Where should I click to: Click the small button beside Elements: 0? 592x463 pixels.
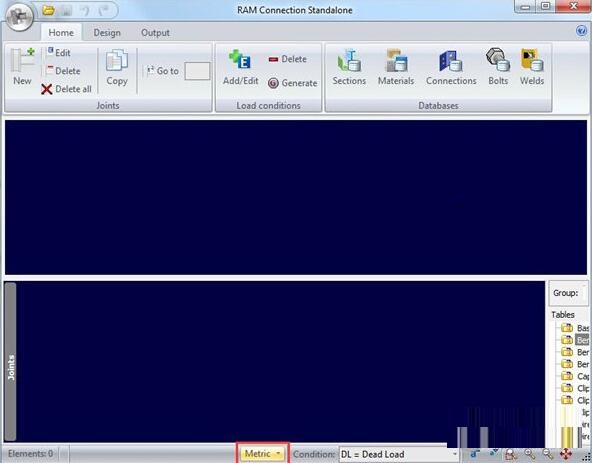64,454
